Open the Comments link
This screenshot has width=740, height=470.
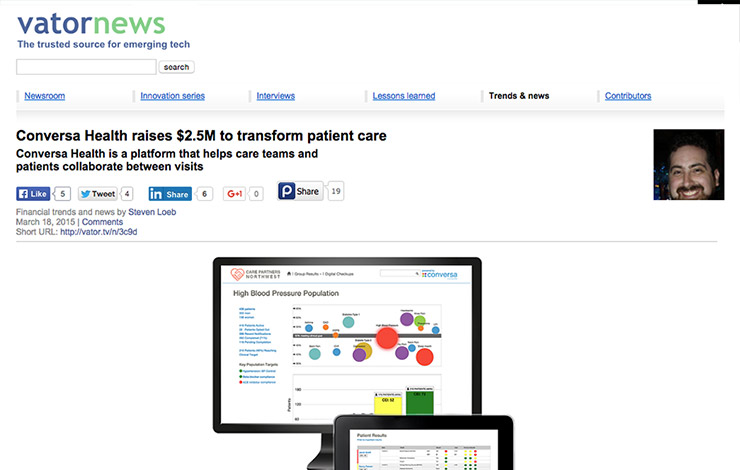click(102, 222)
